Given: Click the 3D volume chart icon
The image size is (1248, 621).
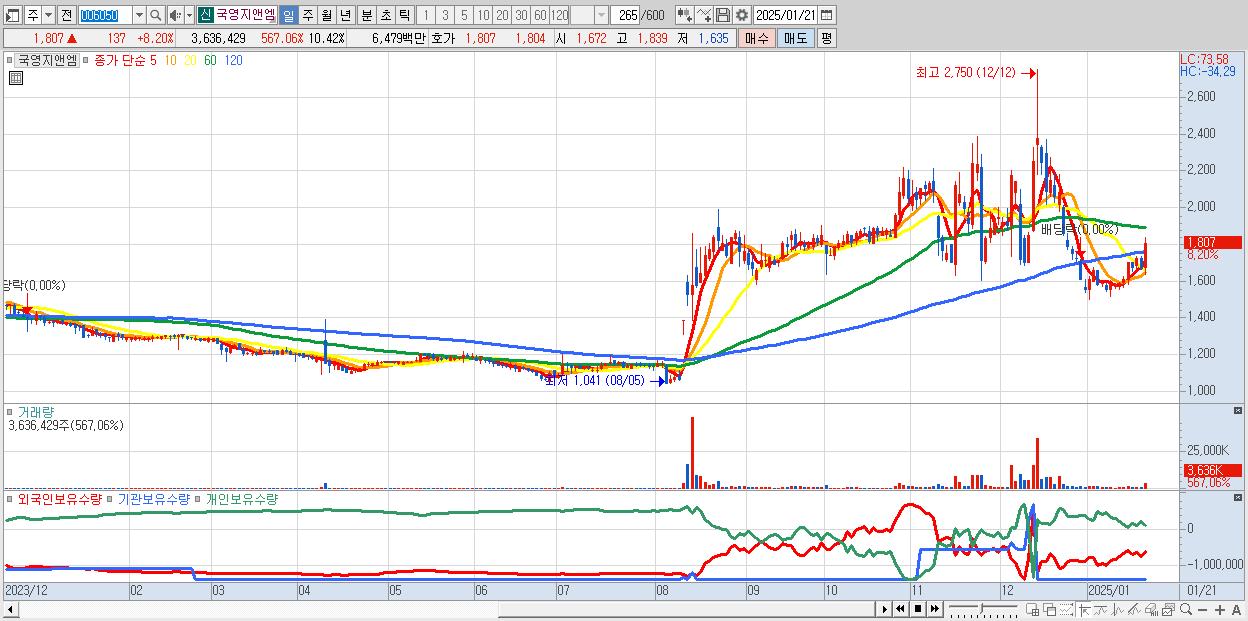Looking at the screenshot, I should pyautogui.click(x=1151, y=609).
